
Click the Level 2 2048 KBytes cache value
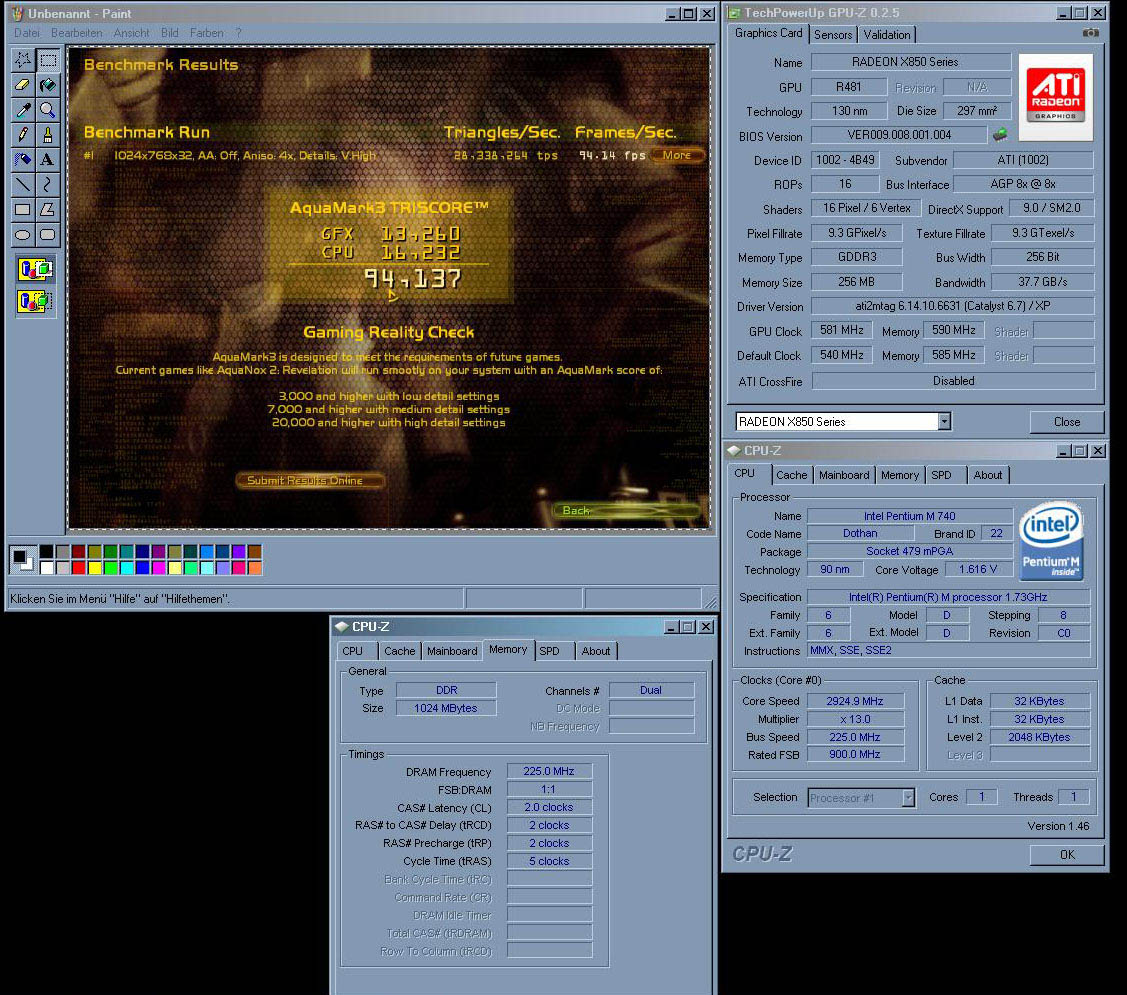point(1039,737)
